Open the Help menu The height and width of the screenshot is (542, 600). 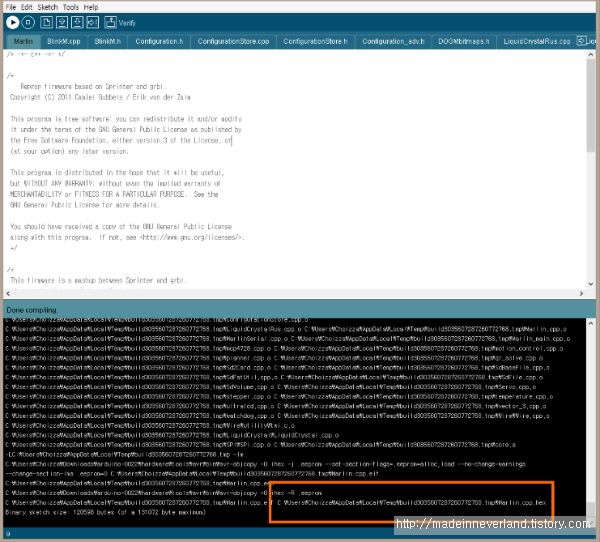[x=91, y=7]
